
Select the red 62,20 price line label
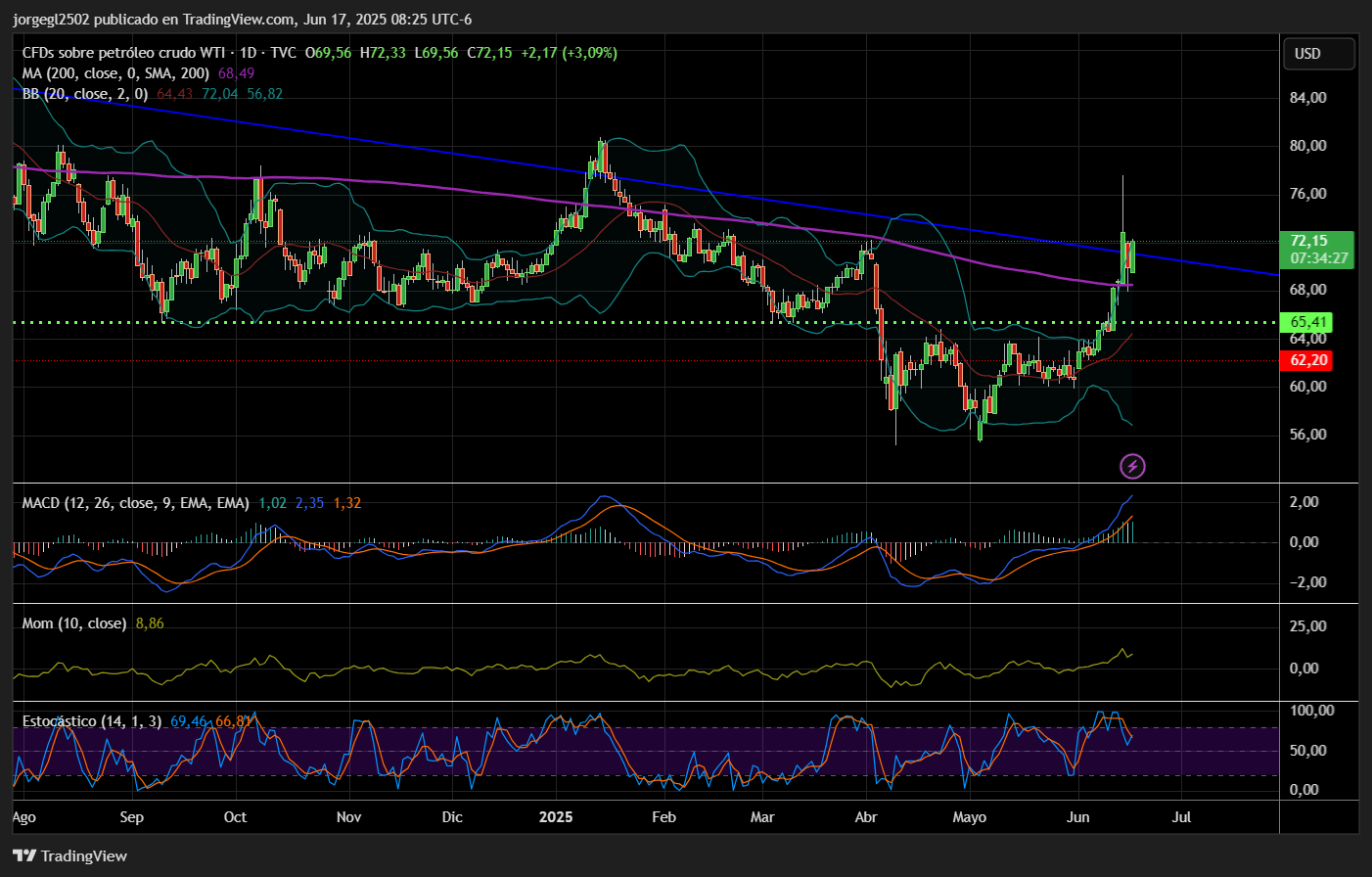click(x=1308, y=360)
